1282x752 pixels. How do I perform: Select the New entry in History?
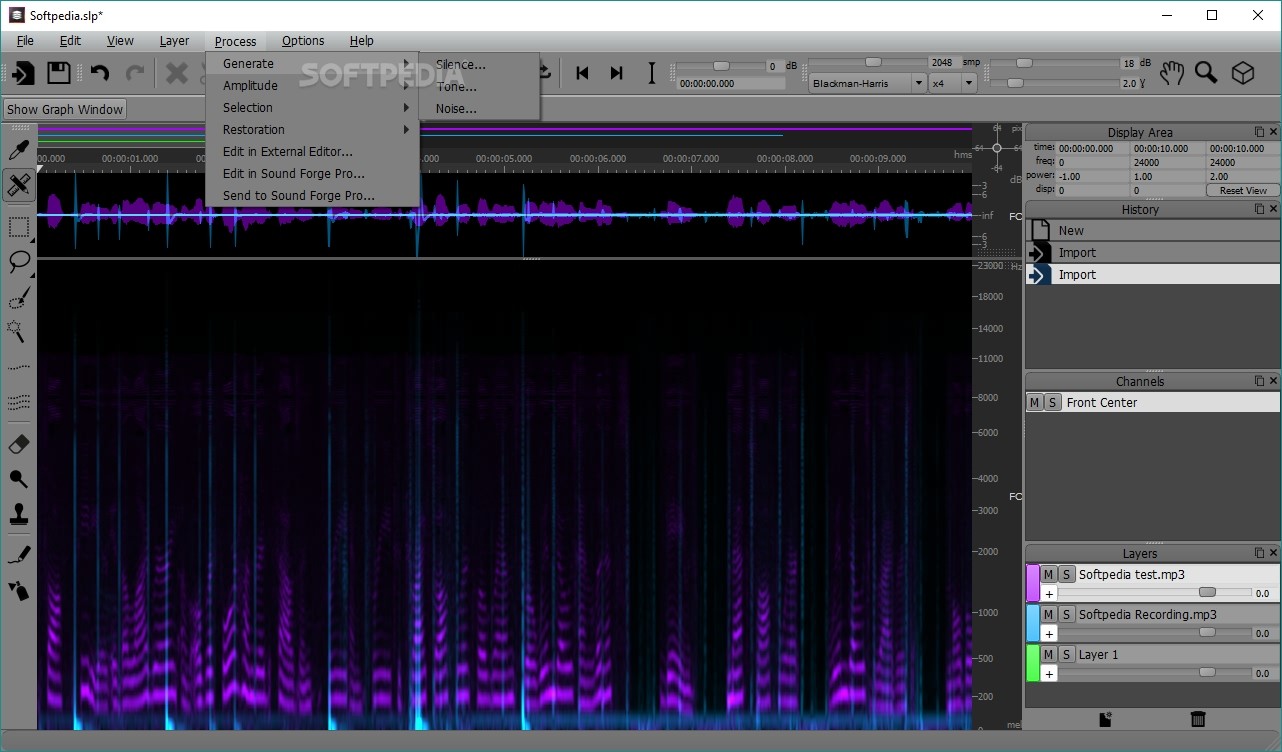click(1153, 231)
